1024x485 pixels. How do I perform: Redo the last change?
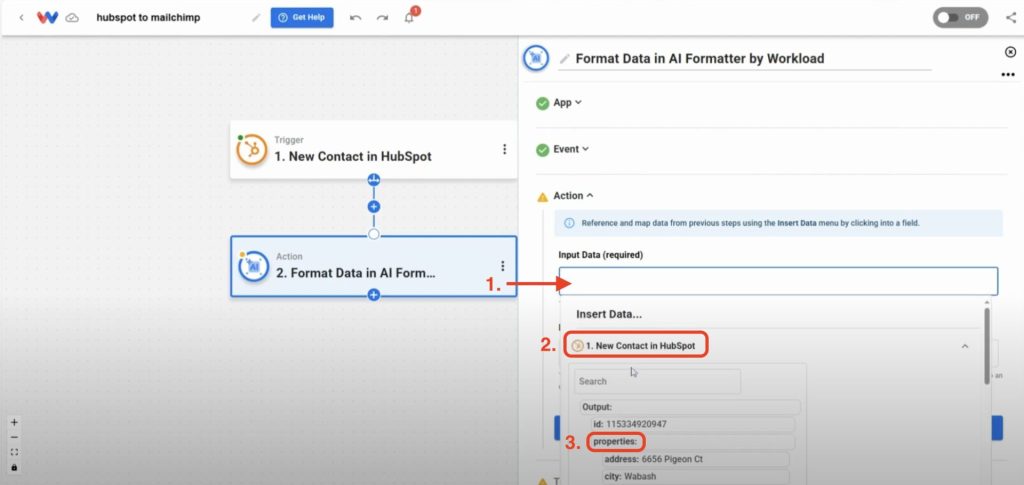tap(382, 18)
